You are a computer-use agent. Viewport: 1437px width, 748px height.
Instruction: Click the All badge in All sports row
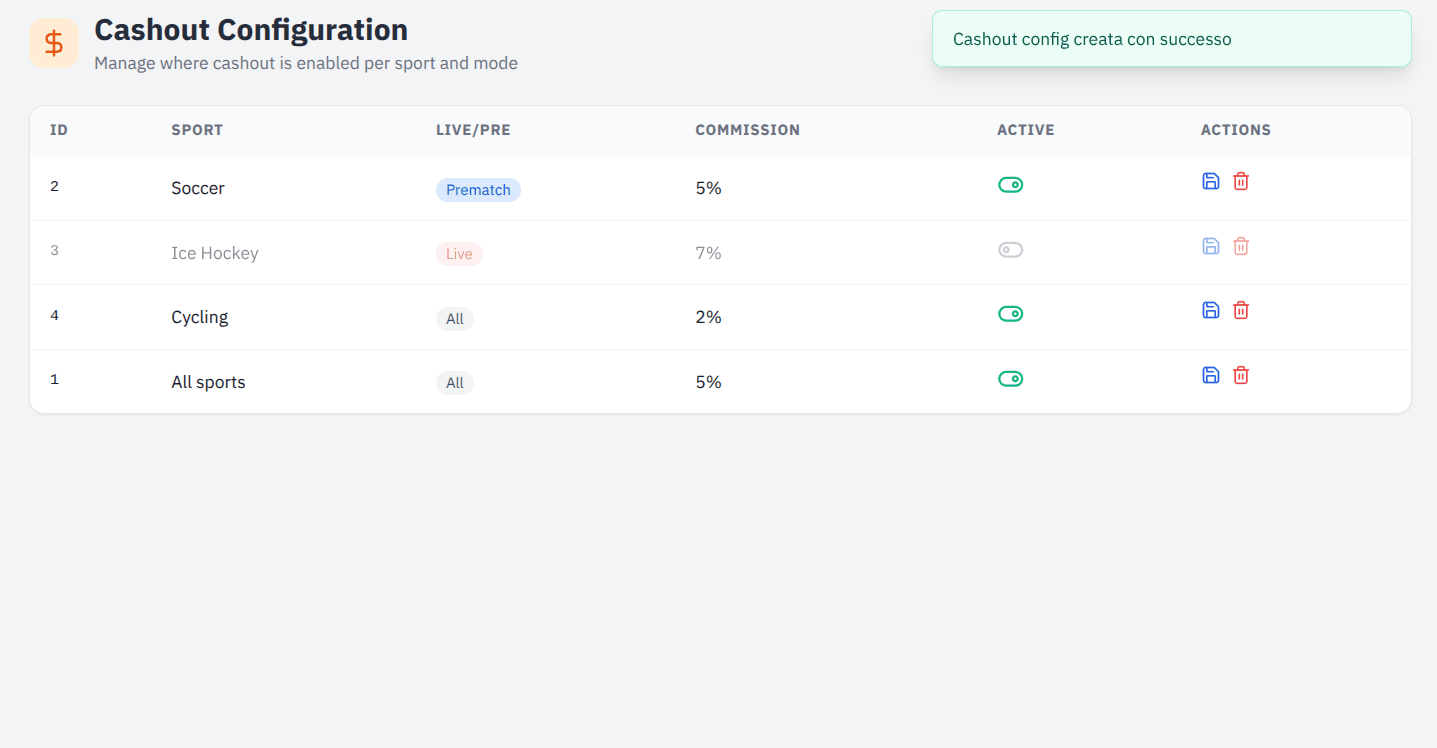[455, 383]
